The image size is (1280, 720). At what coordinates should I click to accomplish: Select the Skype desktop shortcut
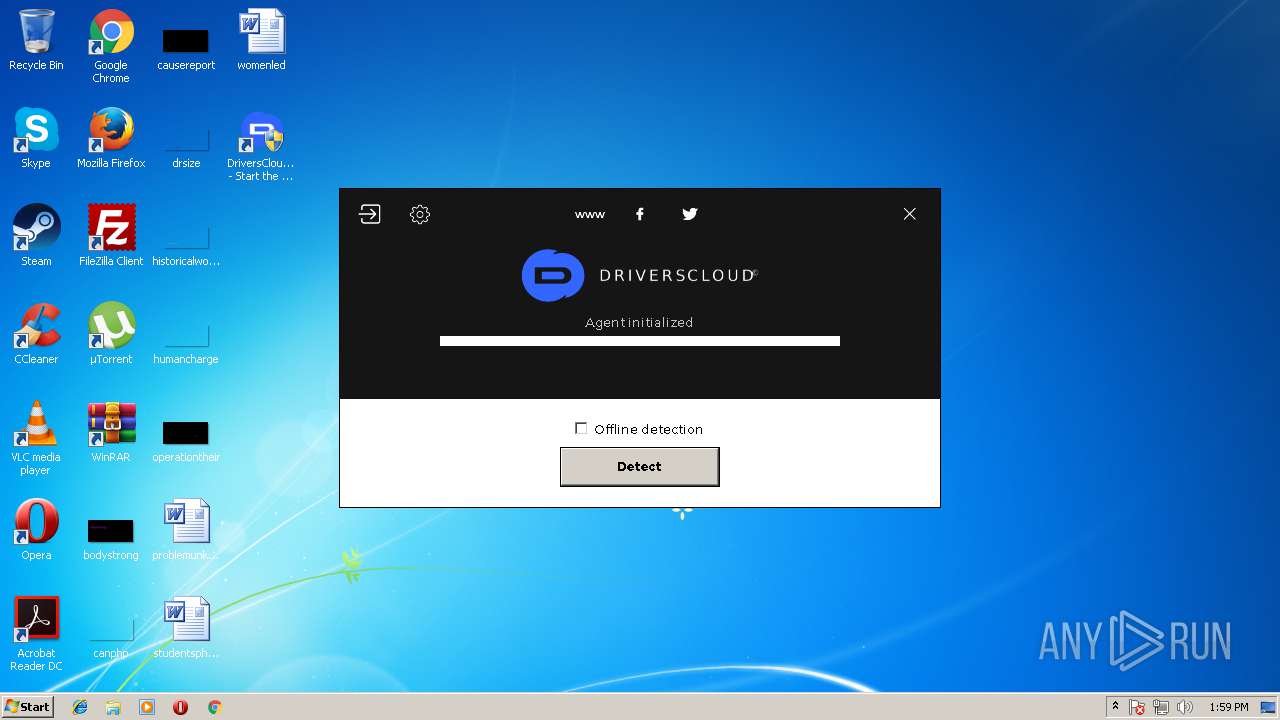[x=36, y=138]
